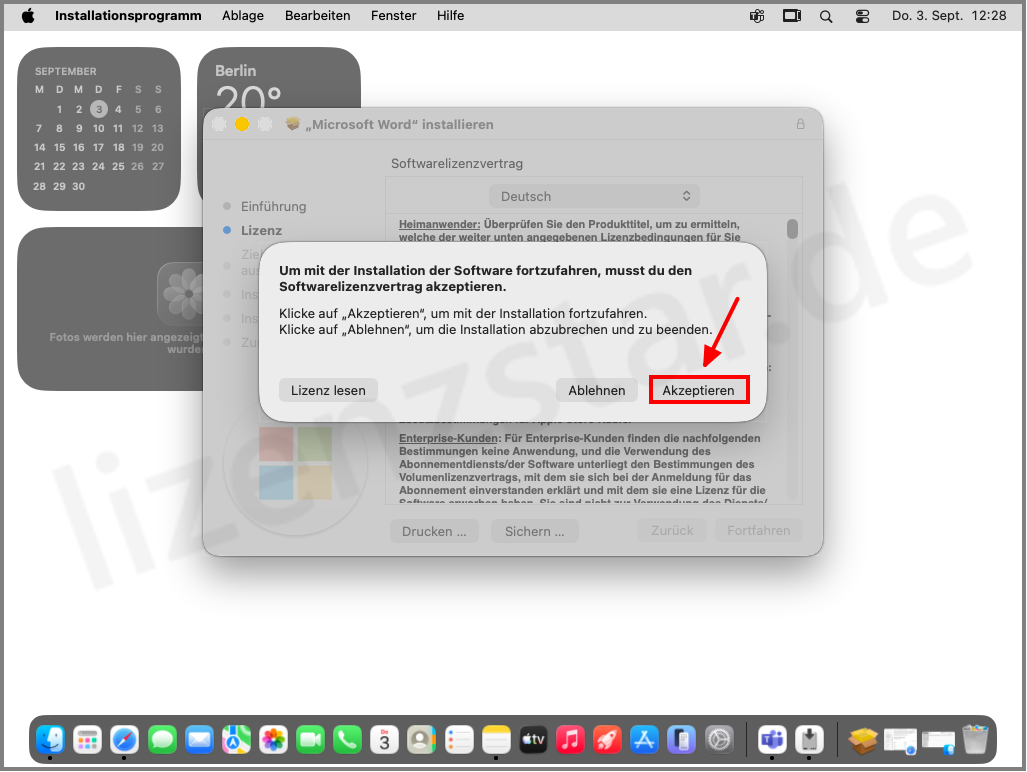Minimize the installer with the yellow button
This screenshot has width=1027, height=772.
pos(242,124)
